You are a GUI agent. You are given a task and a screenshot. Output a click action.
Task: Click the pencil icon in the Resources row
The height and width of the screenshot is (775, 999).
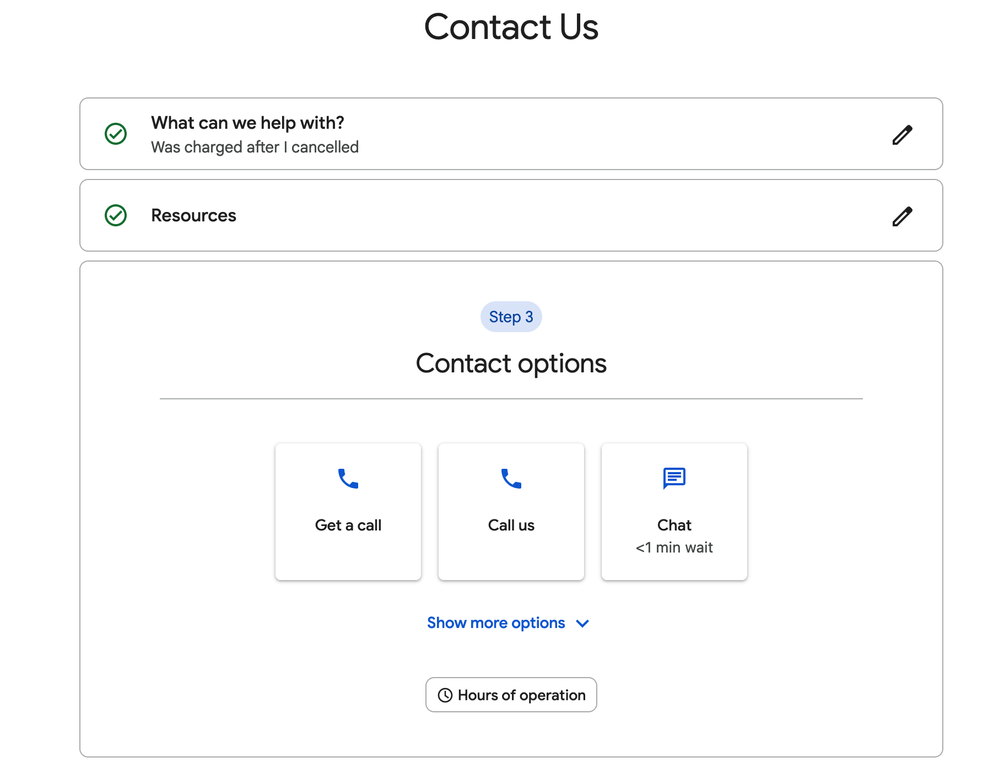902,216
